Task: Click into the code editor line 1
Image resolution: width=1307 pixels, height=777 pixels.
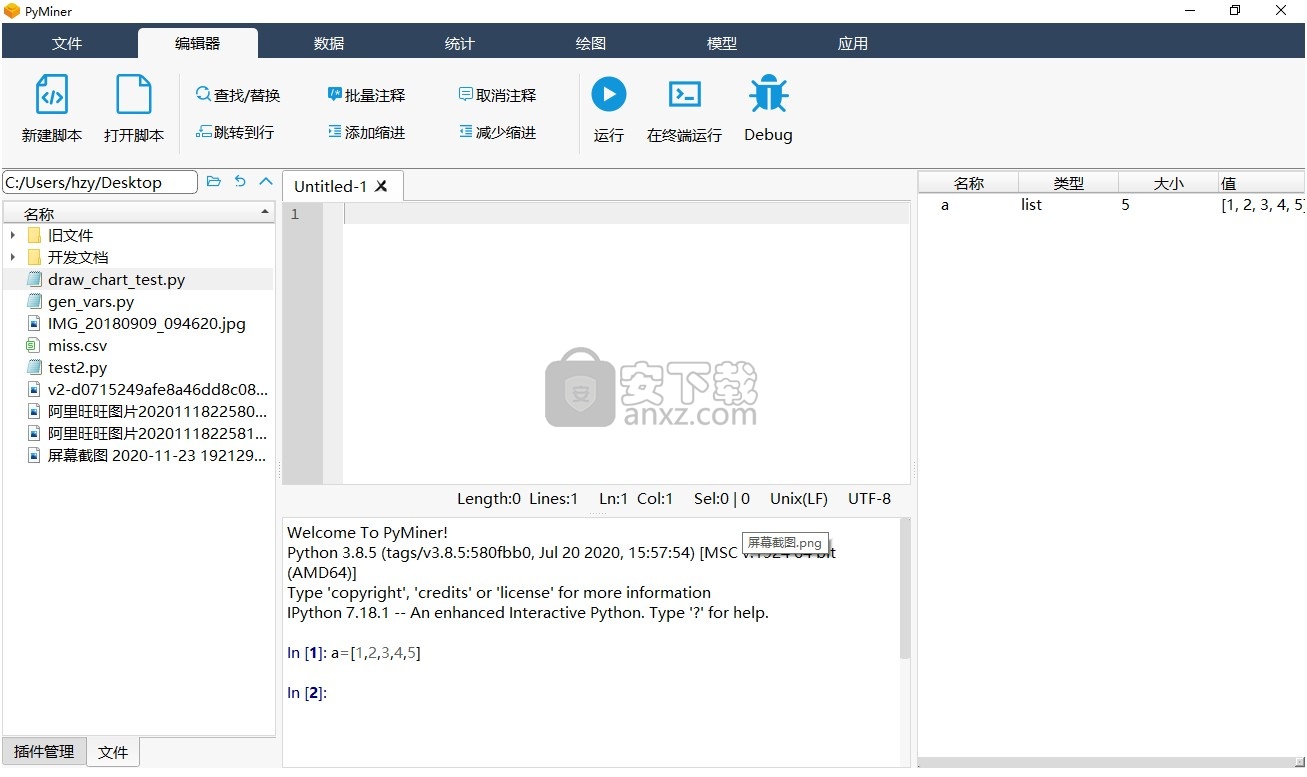Action: [626, 214]
